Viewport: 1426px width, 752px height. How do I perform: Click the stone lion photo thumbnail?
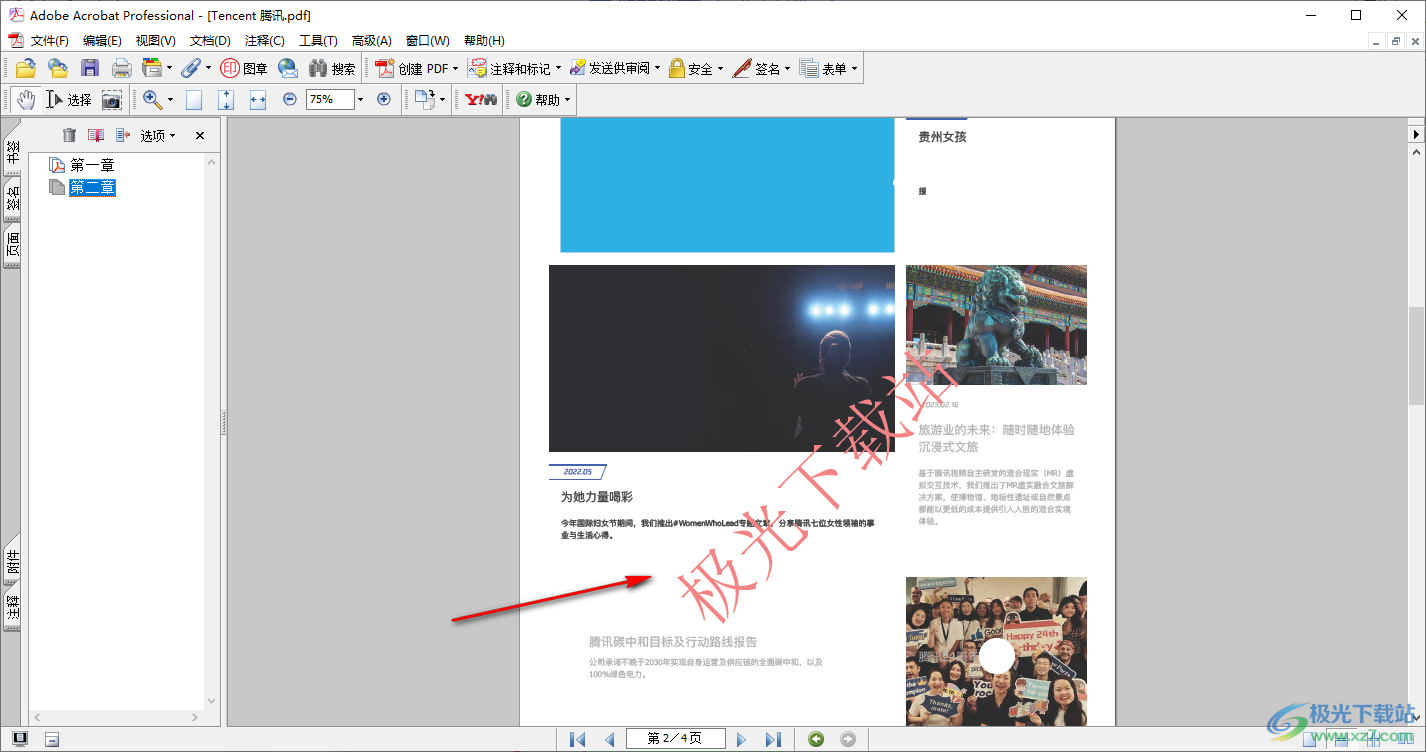click(996, 325)
